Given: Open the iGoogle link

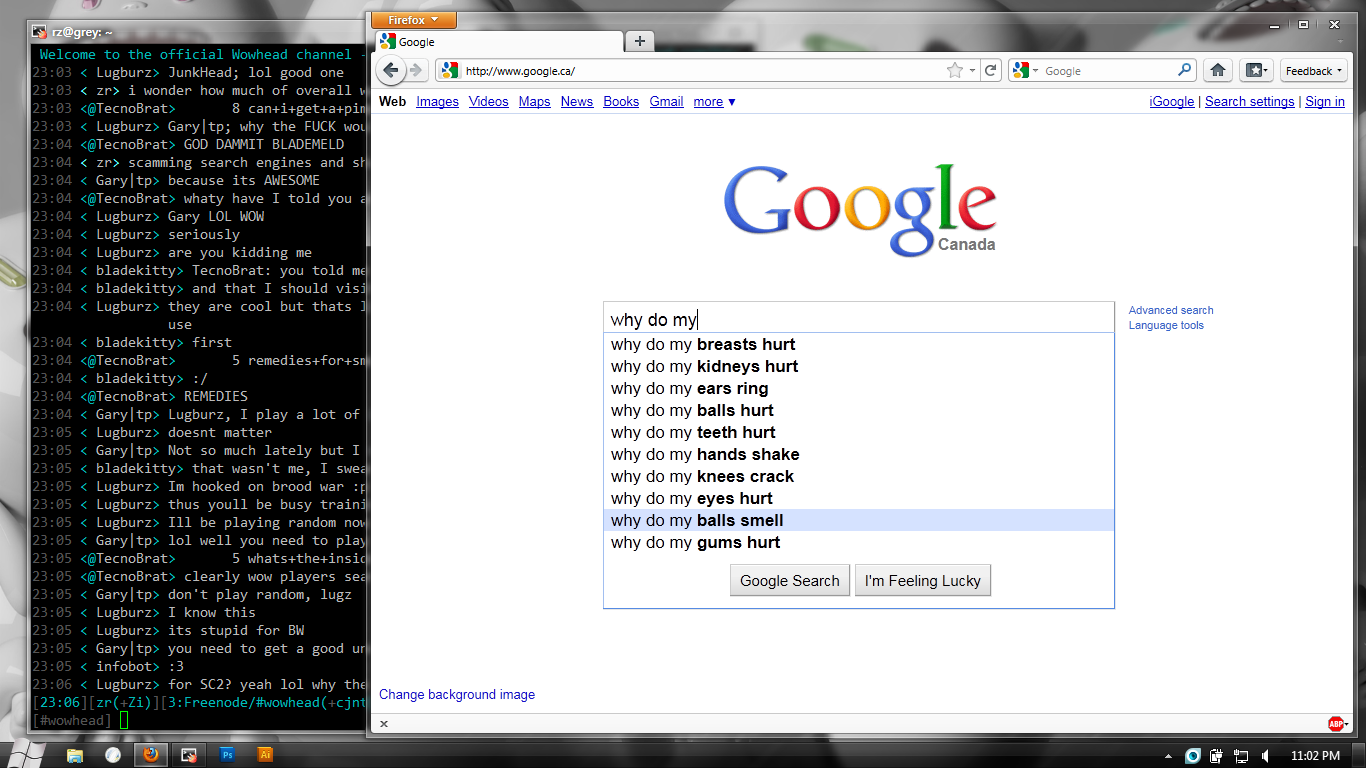Looking at the screenshot, I should point(1171,101).
